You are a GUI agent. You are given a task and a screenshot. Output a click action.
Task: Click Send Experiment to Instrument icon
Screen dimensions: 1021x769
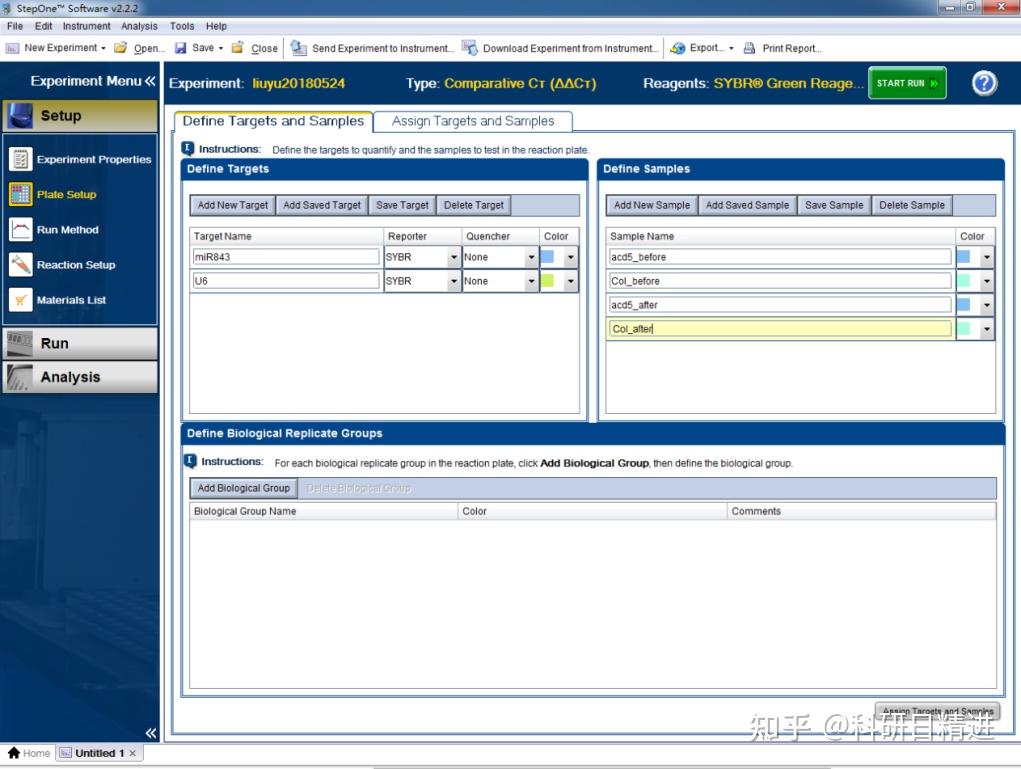pyautogui.click(x=298, y=48)
